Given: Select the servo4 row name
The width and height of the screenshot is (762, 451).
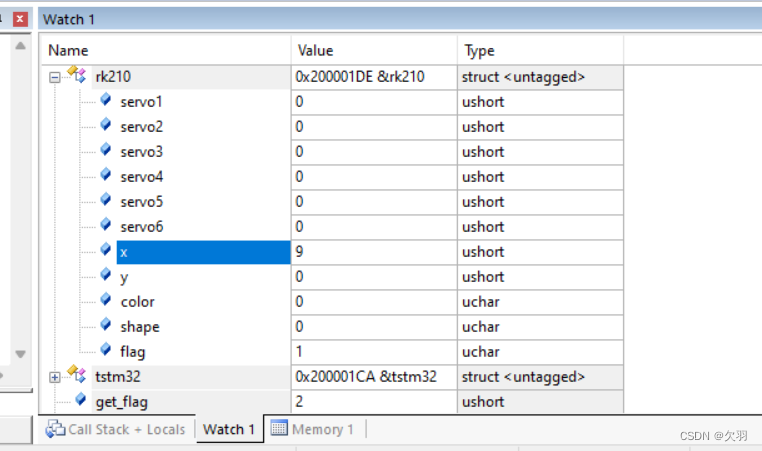Looking at the screenshot, I should 141,177.
